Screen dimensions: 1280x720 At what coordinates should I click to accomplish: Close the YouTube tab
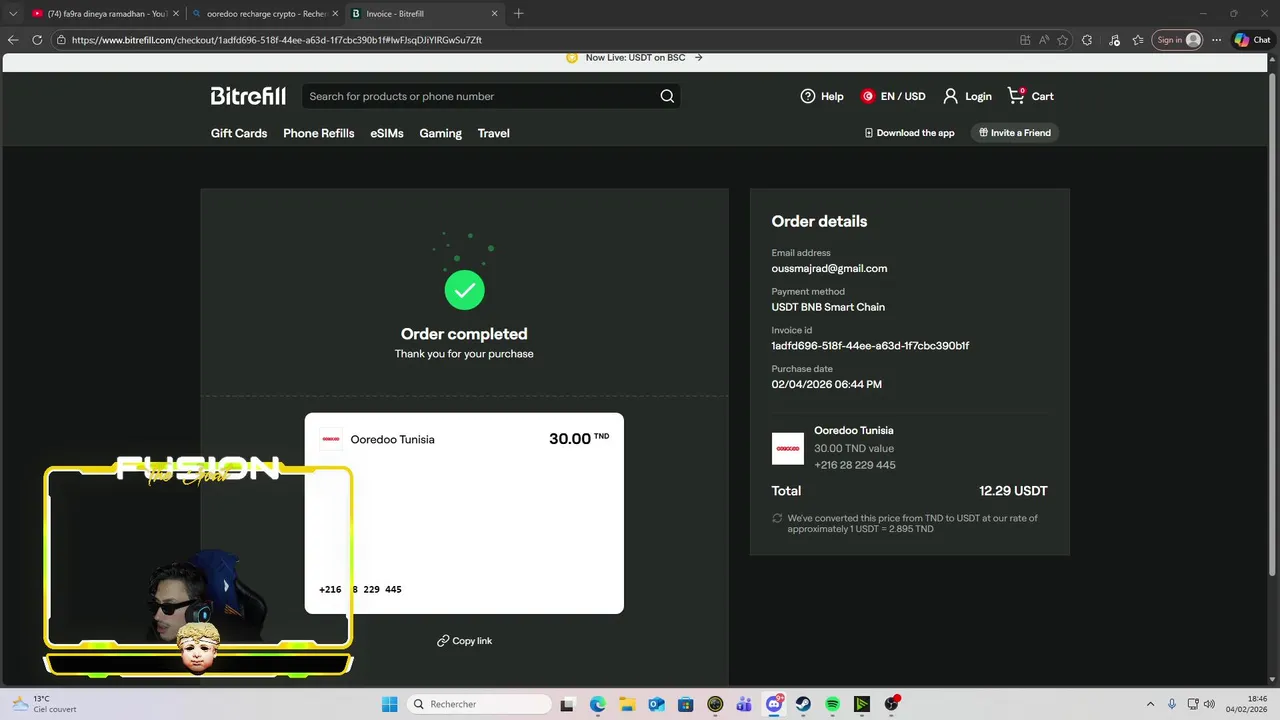(174, 14)
